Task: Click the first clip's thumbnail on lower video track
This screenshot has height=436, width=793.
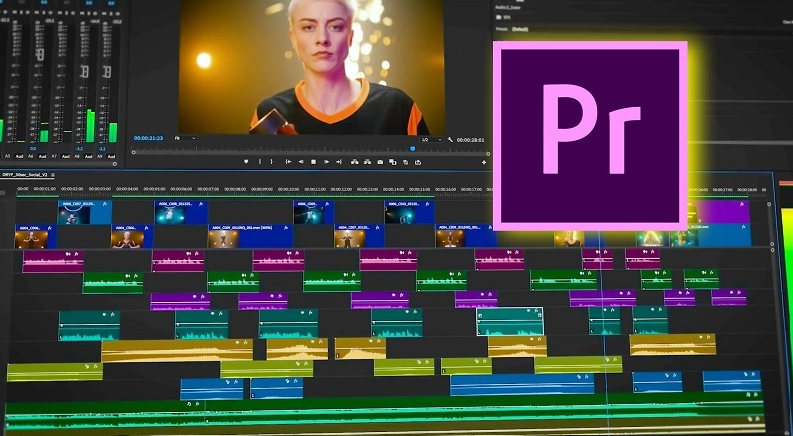Action: pos(31,239)
